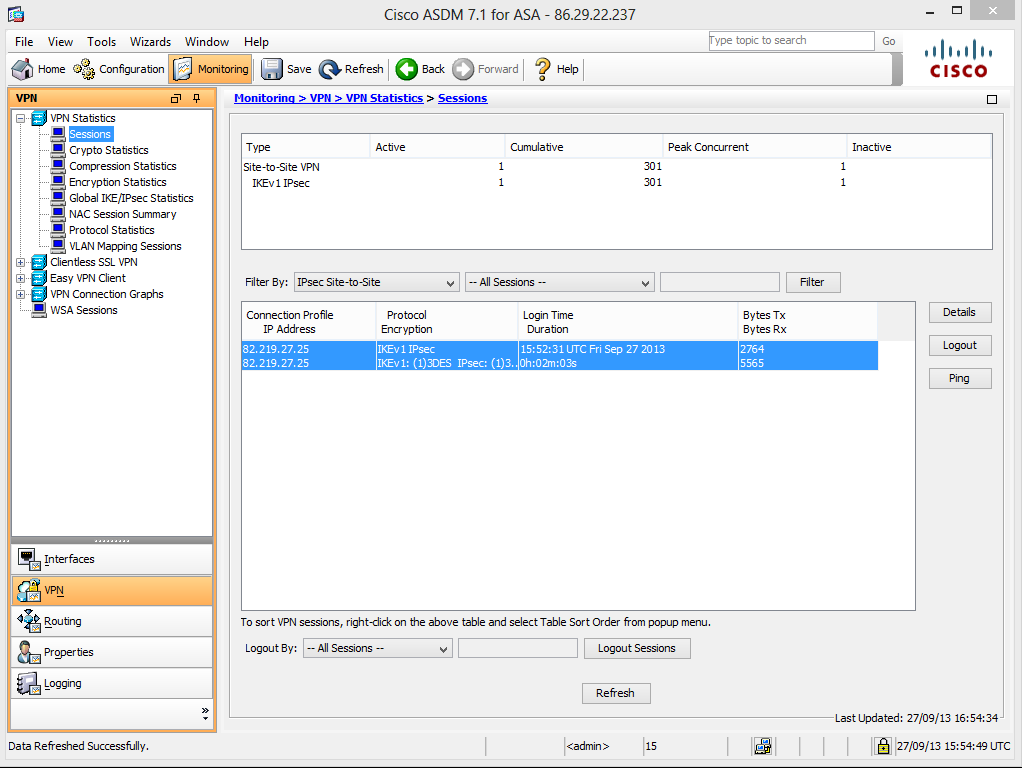Click the Interfaces navigation icon
The width and height of the screenshot is (1022, 768).
point(29,559)
